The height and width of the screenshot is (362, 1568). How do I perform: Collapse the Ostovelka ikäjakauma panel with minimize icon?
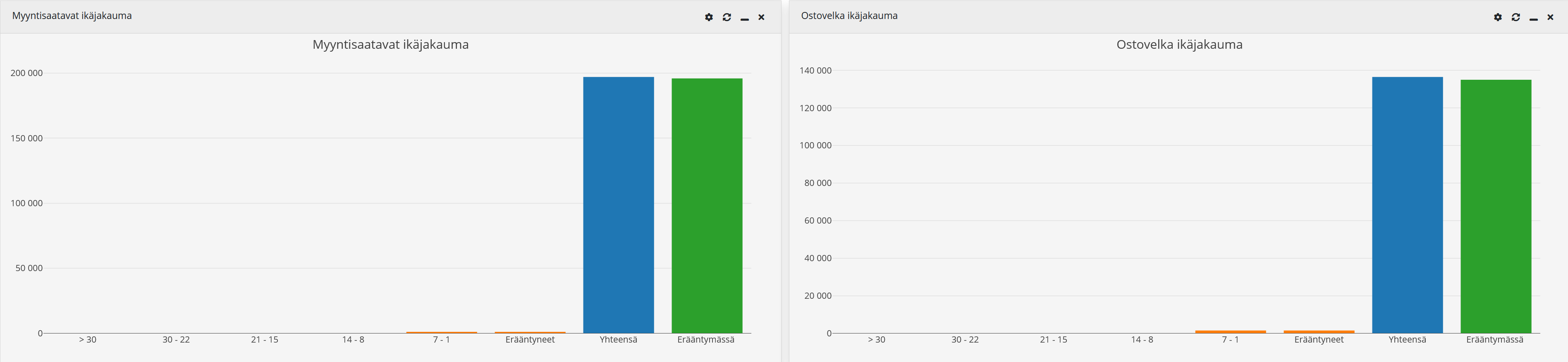pyautogui.click(x=1533, y=18)
